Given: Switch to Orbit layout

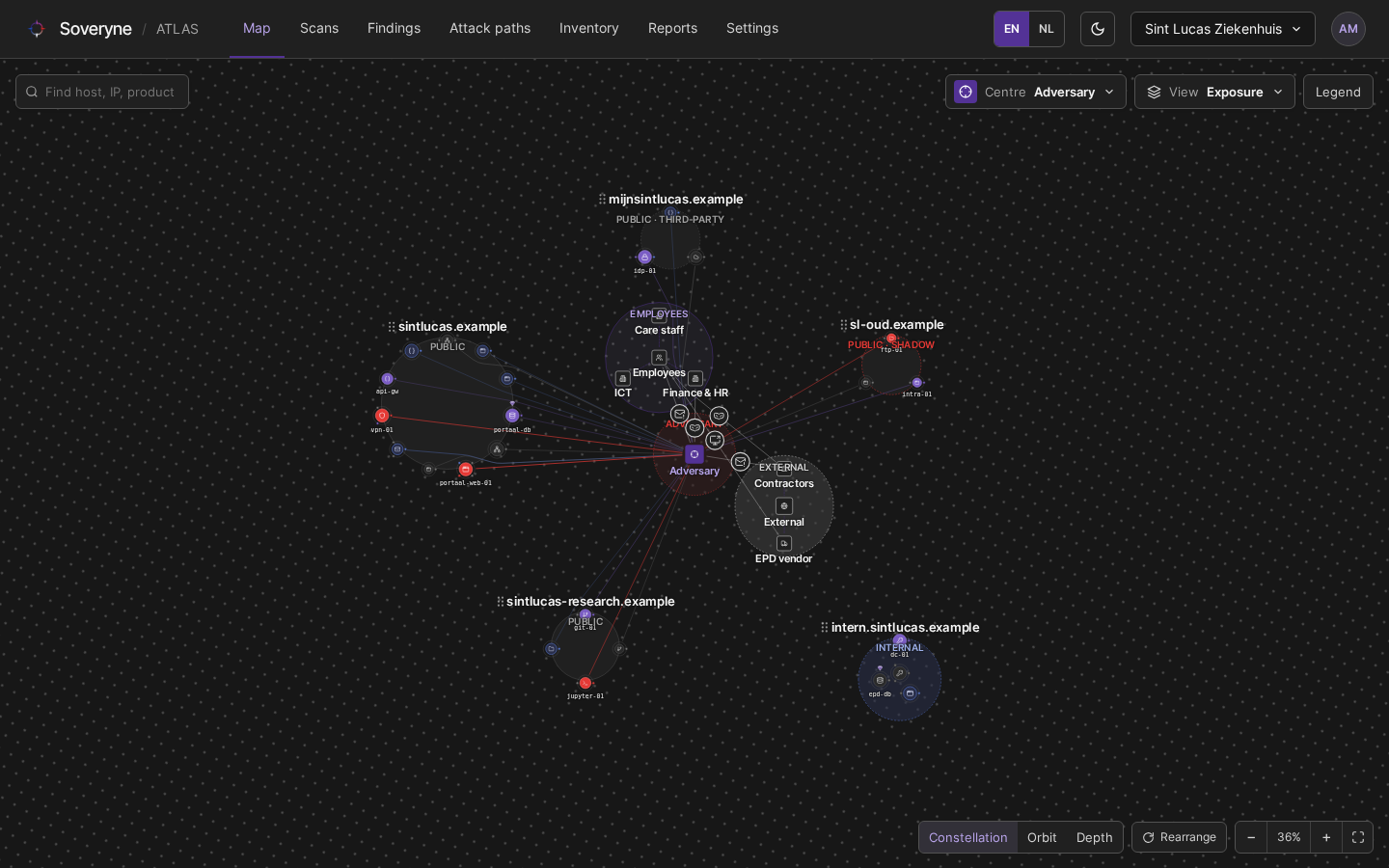Looking at the screenshot, I should point(1042,837).
